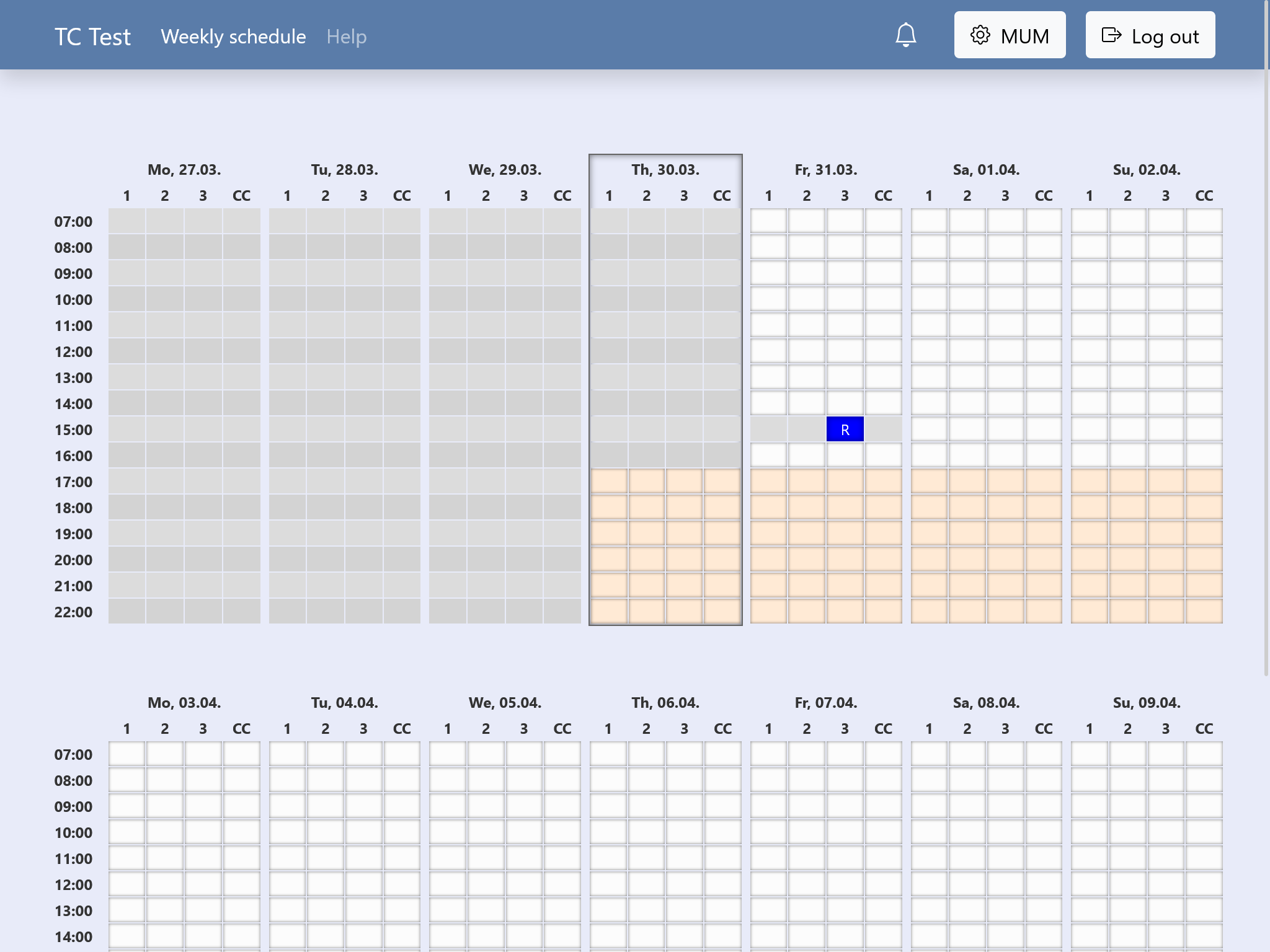
Task: Click the Mo, 03.04. day header
Action: pyautogui.click(x=184, y=703)
